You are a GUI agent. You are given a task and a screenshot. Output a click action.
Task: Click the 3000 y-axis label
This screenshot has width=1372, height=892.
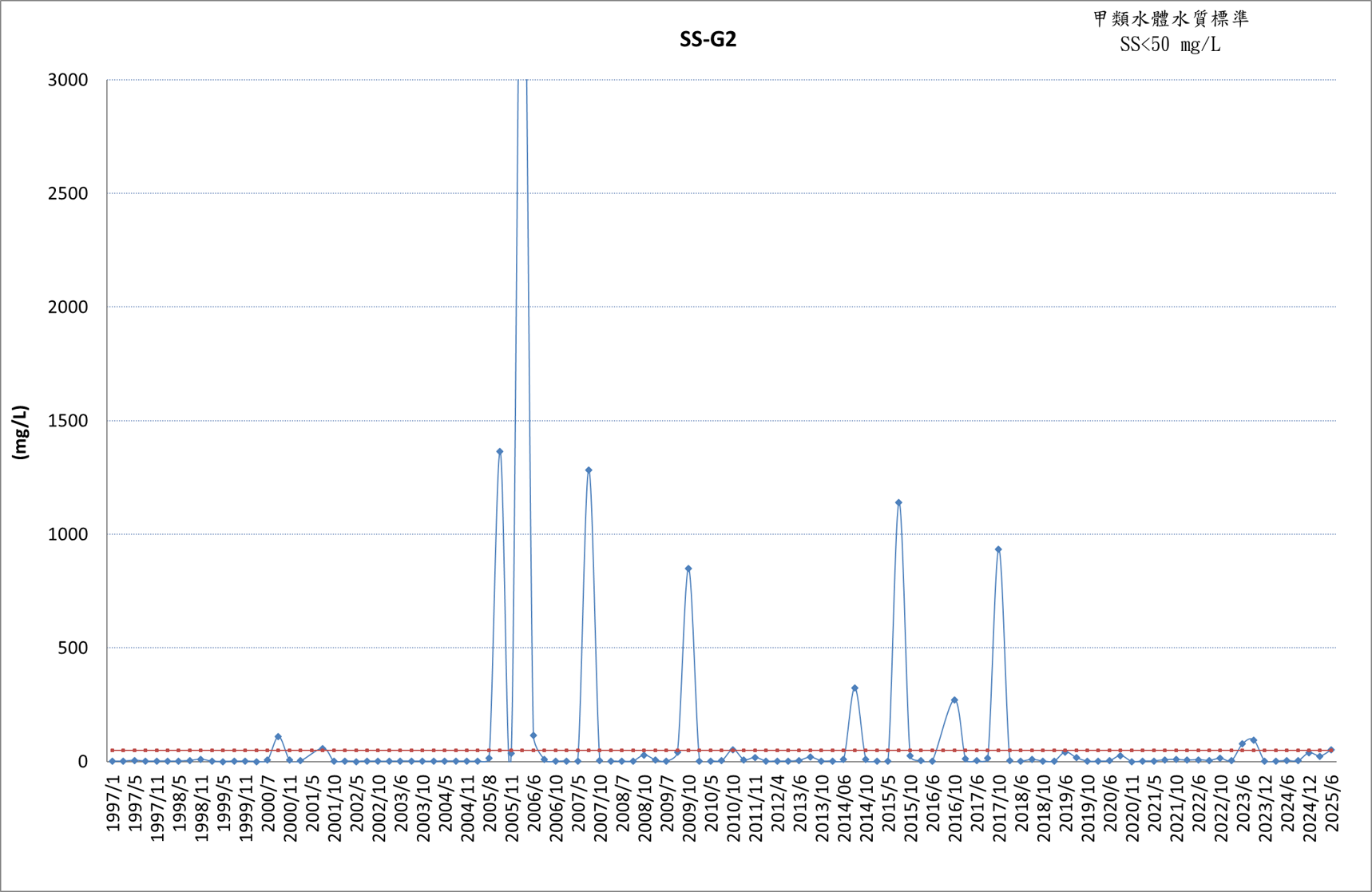(68, 80)
